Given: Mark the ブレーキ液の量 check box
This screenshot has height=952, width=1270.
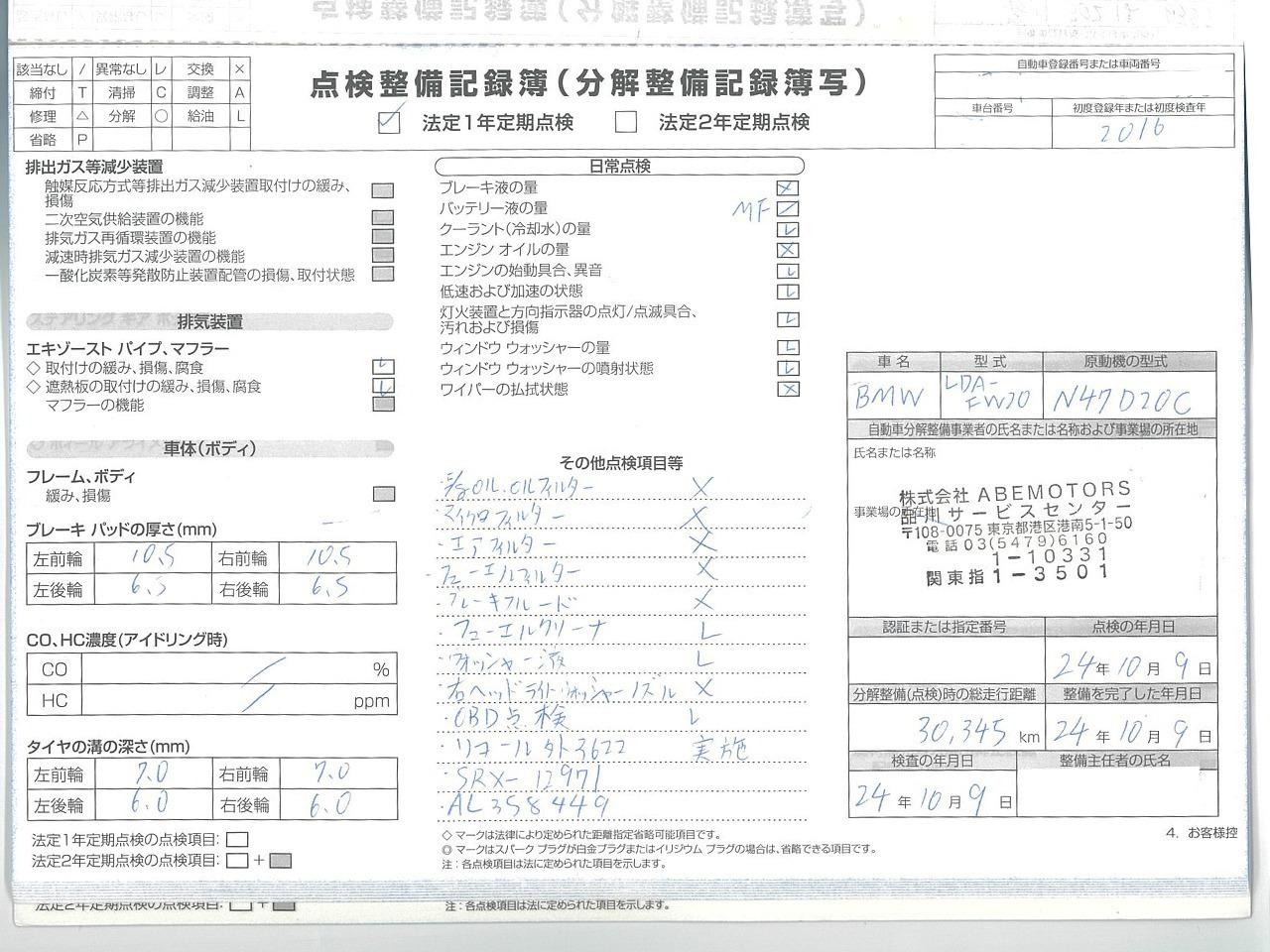Looking at the screenshot, I should click(788, 188).
